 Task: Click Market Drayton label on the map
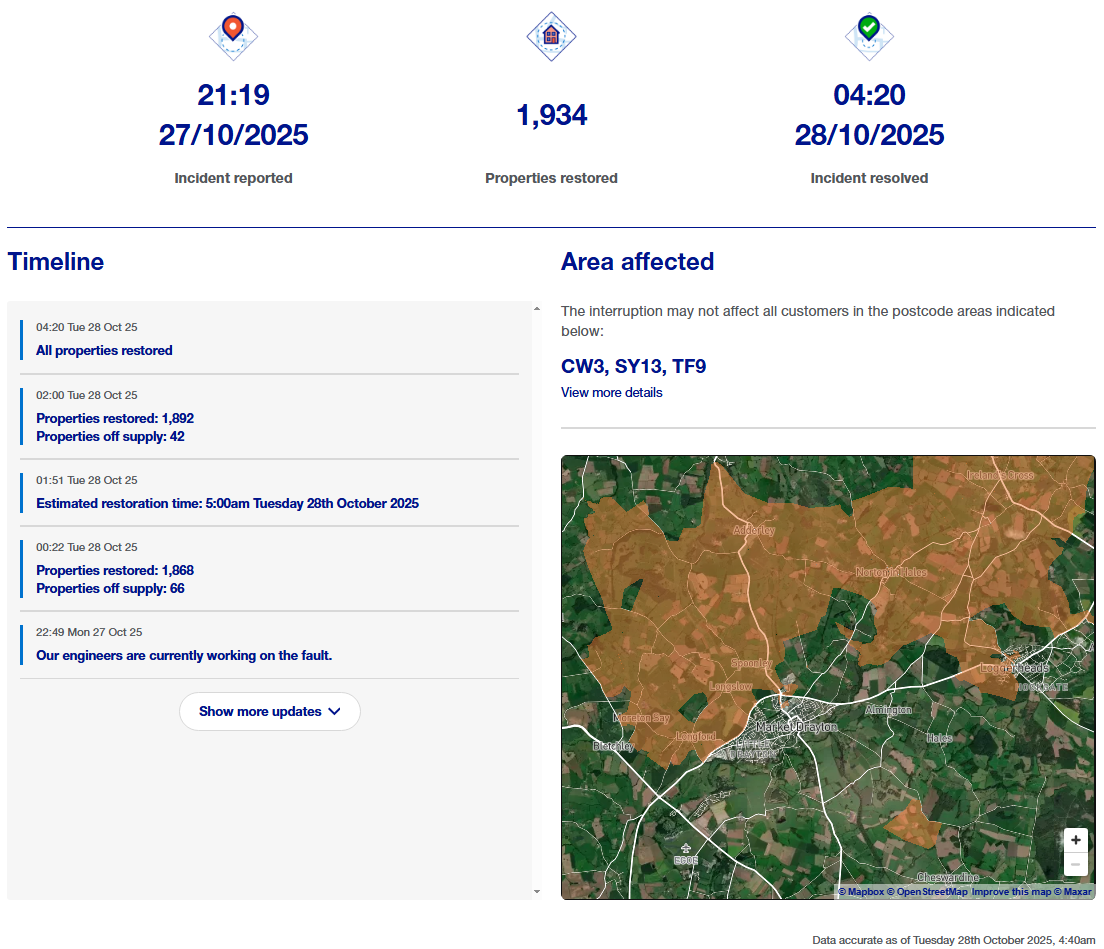click(796, 727)
